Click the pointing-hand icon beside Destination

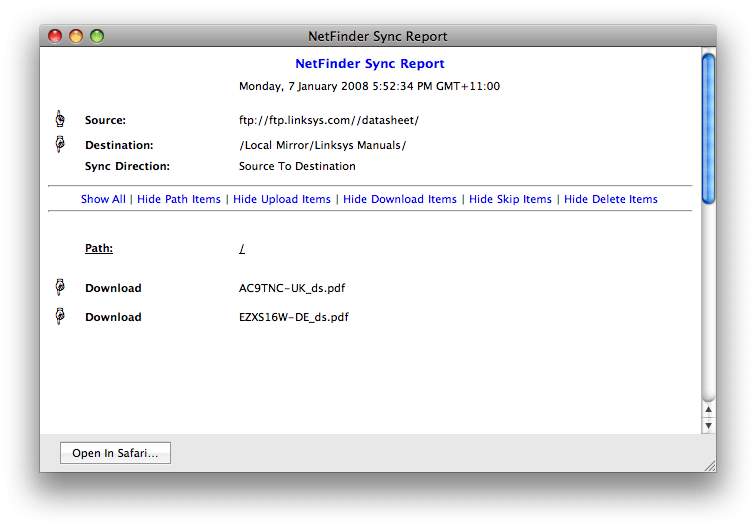pos(60,145)
